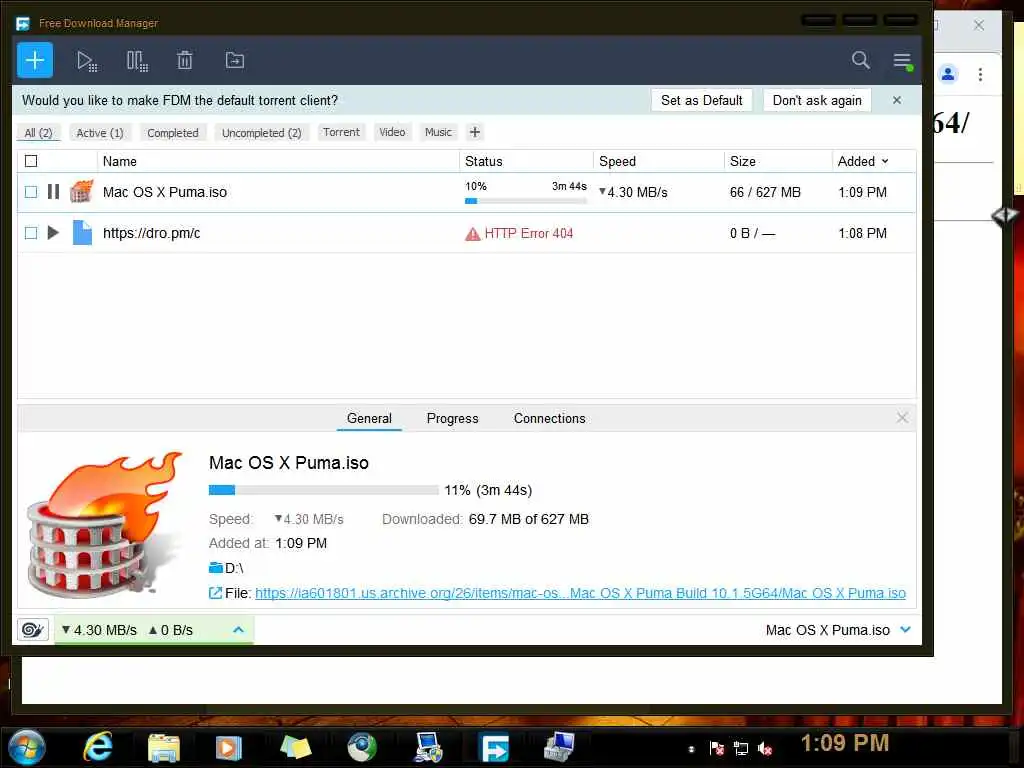Open the D:\ destination folder icon
This screenshot has width=1024, height=768.
click(216, 568)
